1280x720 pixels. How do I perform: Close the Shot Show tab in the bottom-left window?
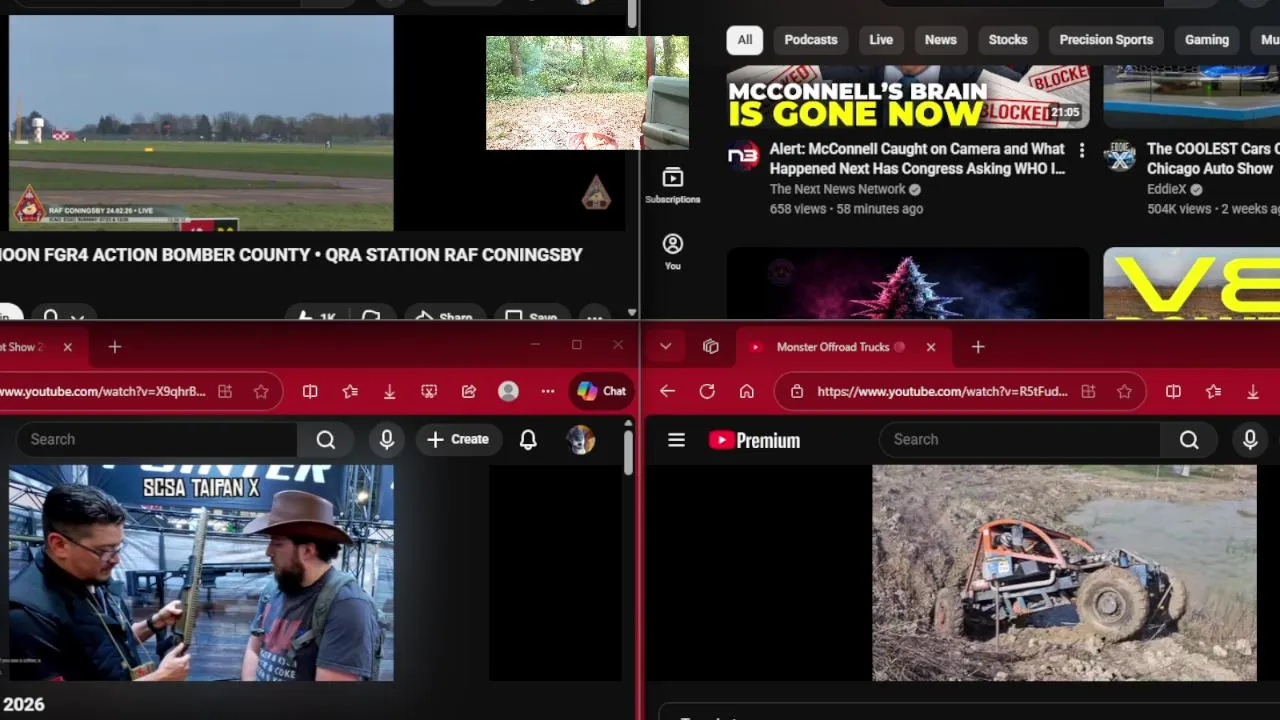coord(67,347)
